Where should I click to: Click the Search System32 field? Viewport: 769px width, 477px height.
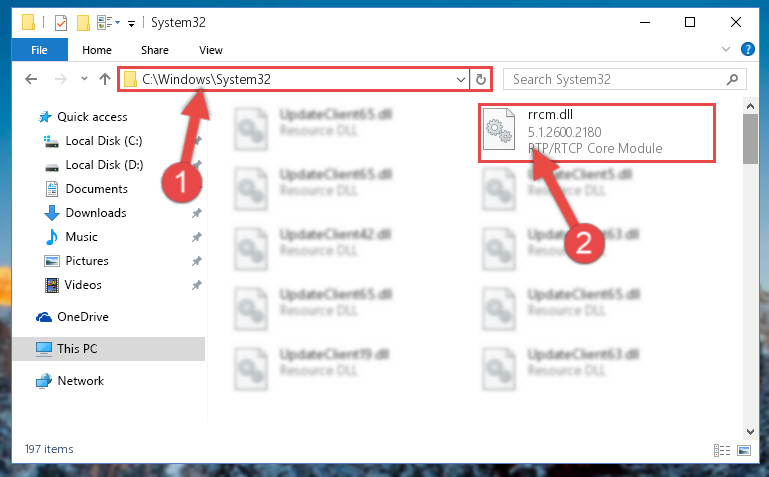click(617, 79)
